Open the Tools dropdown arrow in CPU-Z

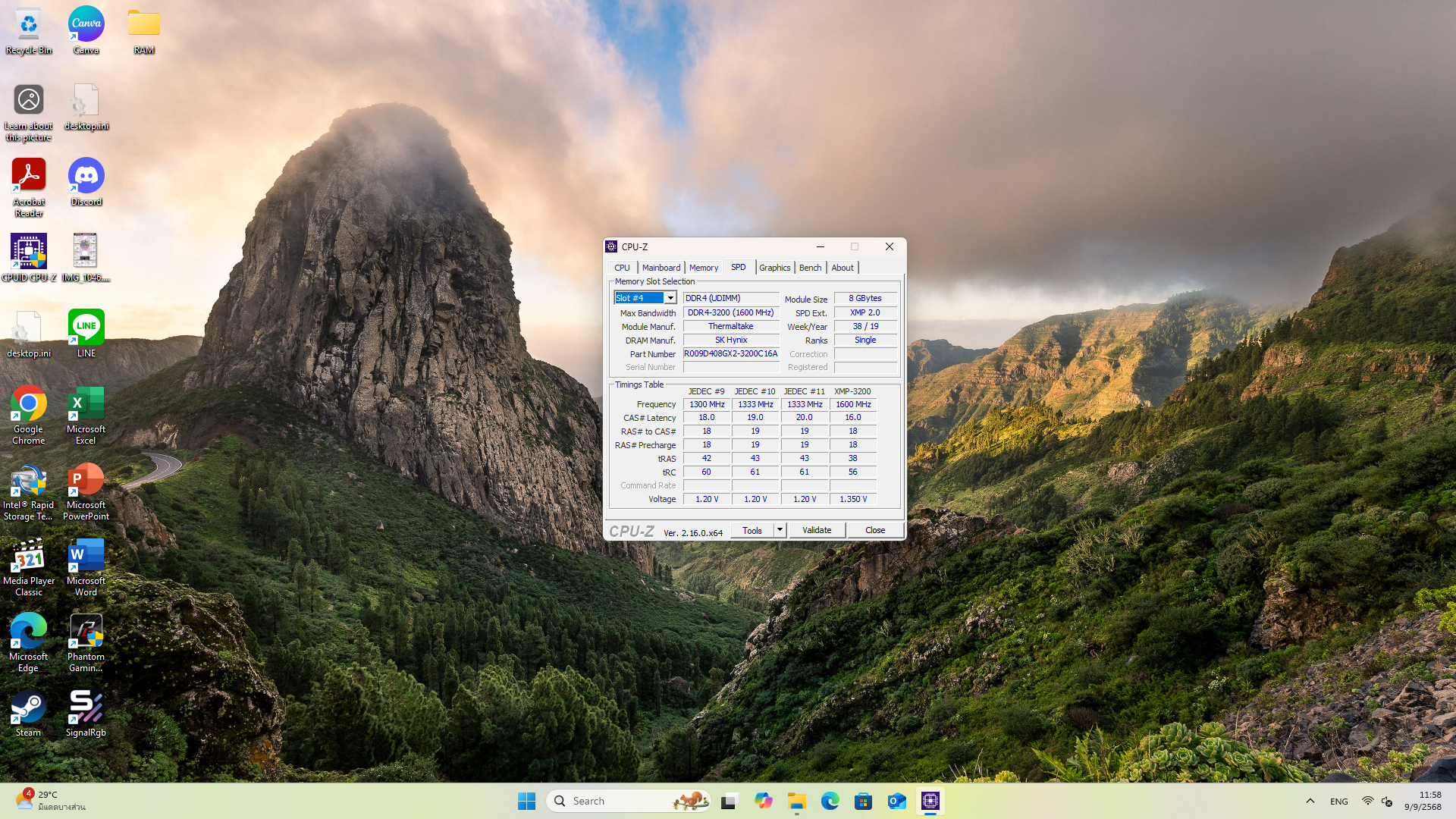point(780,530)
